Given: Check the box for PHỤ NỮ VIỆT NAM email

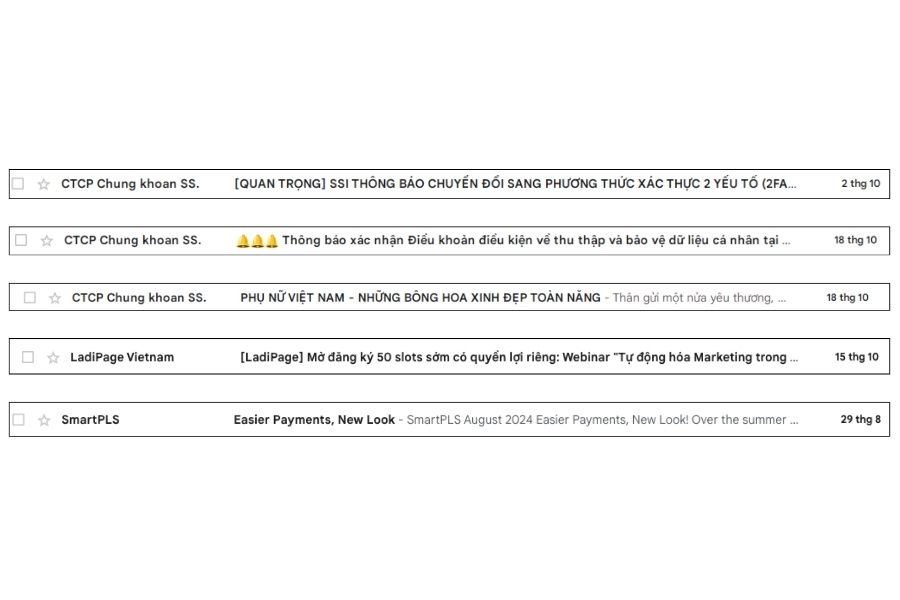Looking at the screenshot, I should [29, 298].
